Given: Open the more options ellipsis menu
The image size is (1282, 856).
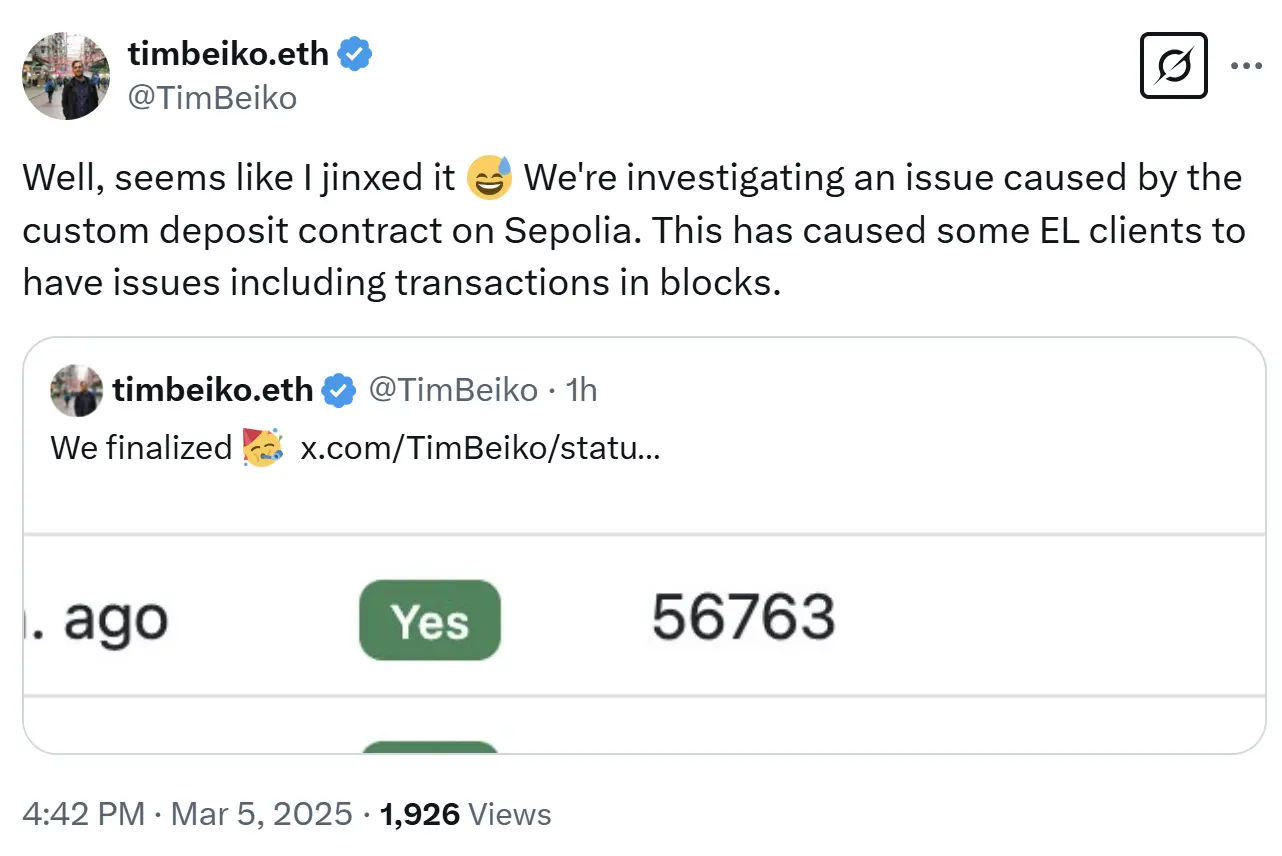Looking at the screenshot, I should (1245, 66).
